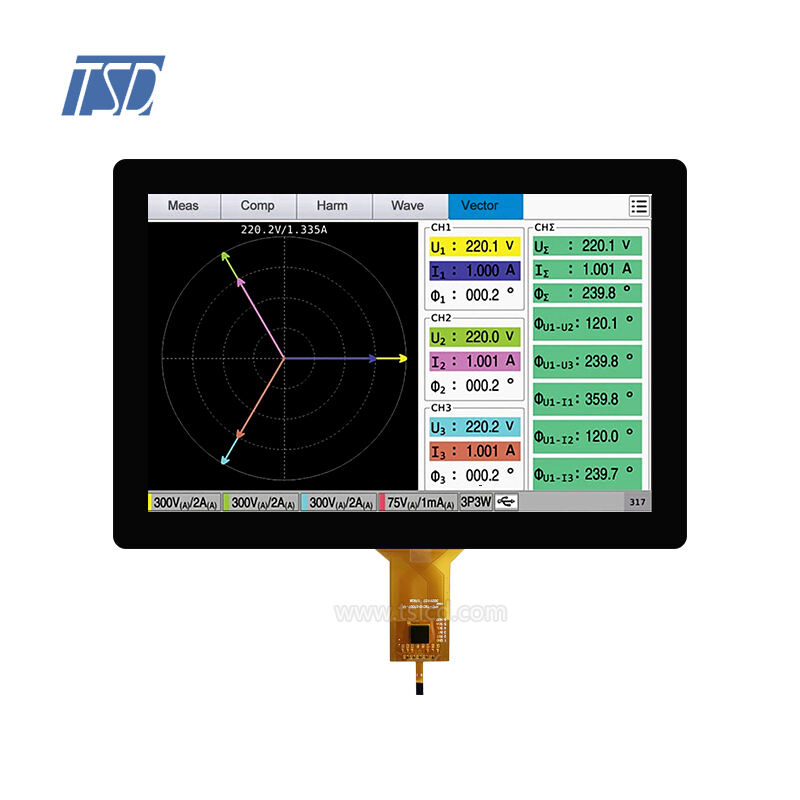
Task: Open green-marked 300V/2A range setting
Action: [261, 503]
